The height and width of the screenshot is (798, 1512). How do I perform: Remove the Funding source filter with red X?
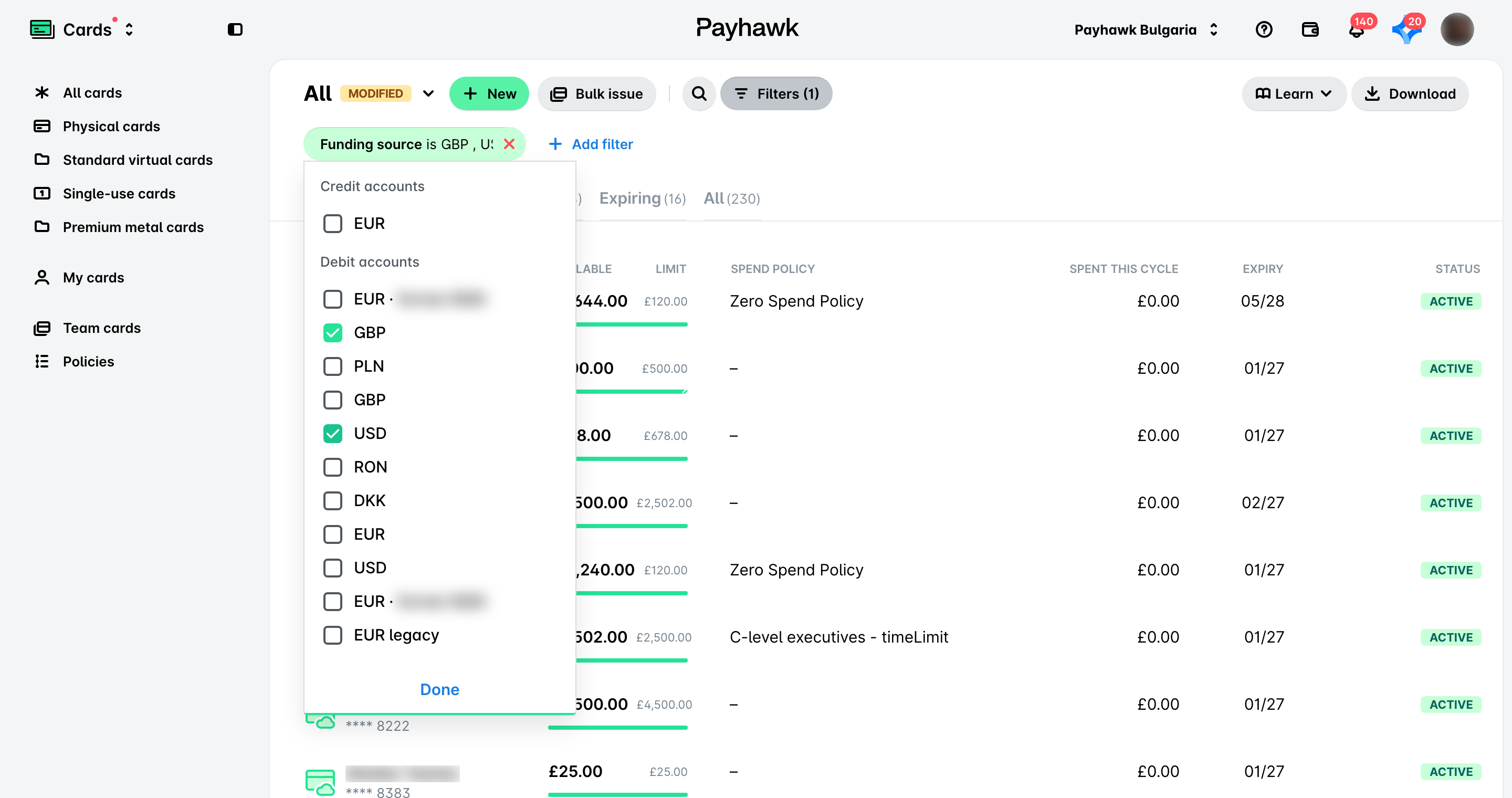click(509, 144)
